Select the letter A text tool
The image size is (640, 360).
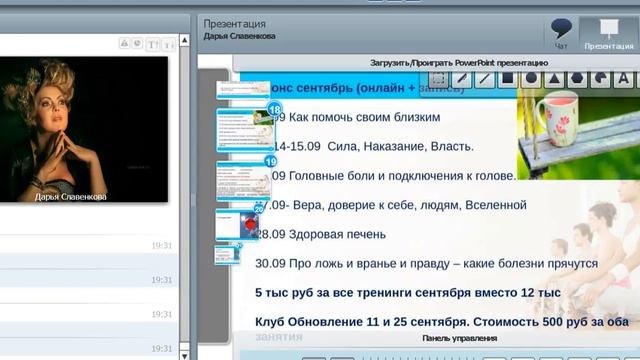pos(623,78)
